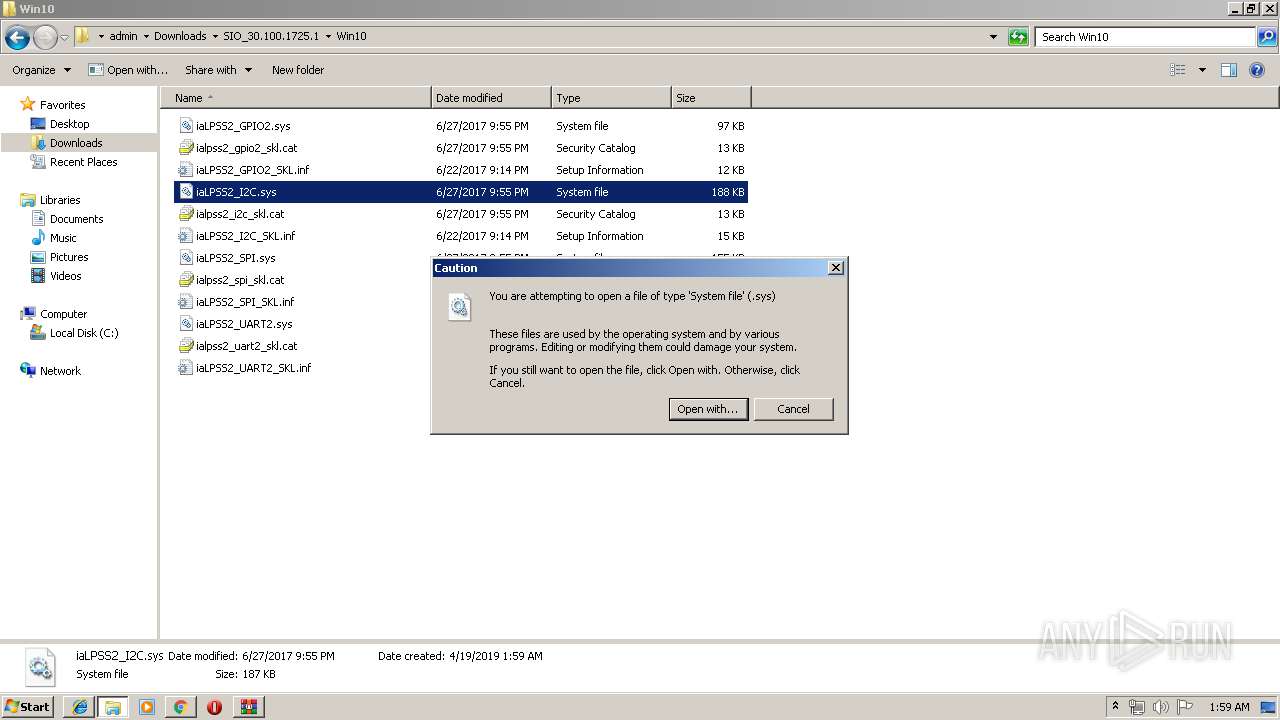Viewport: 1280px width, 720px height.
Task: Click the Back navigation arrow
Action: tap(17, 38)
